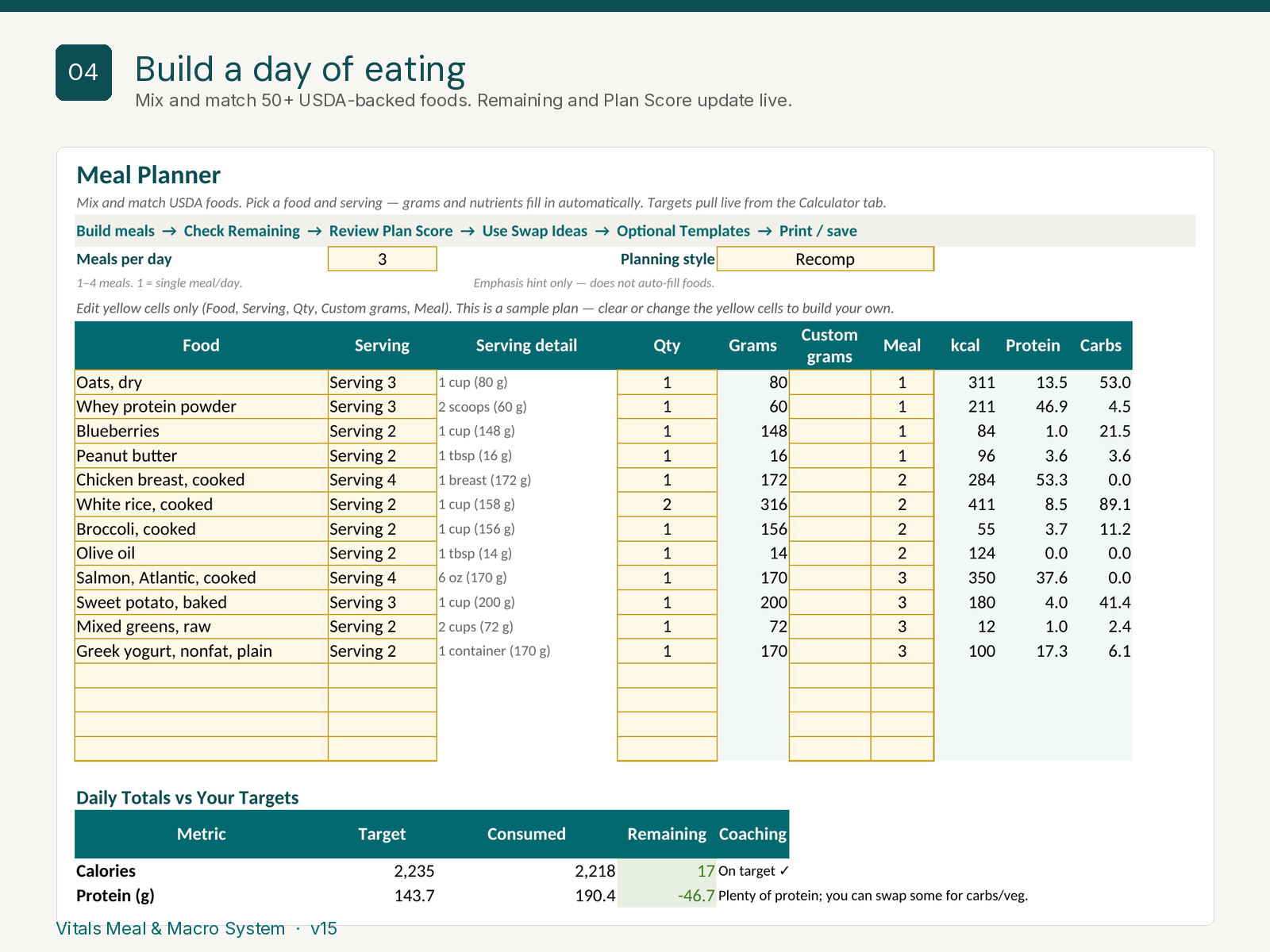This screenshot has width=1270, height=952.
Task: Click the Protein (g) metric label
Action: pyautogui.click(x=115, y=896)
